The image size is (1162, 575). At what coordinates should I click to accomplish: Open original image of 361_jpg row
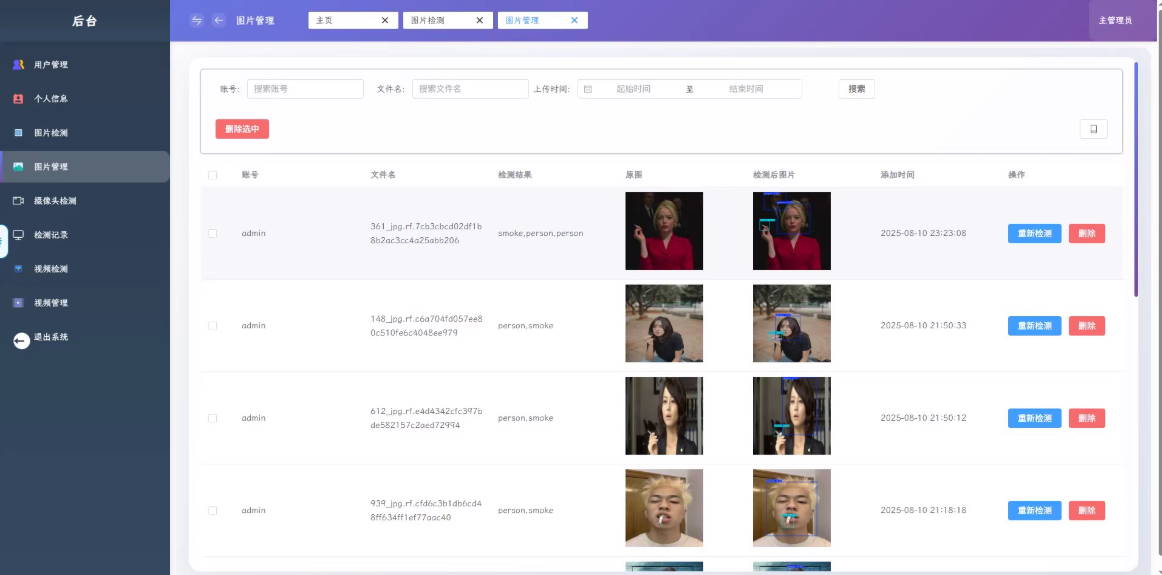(x=664, y=231)
